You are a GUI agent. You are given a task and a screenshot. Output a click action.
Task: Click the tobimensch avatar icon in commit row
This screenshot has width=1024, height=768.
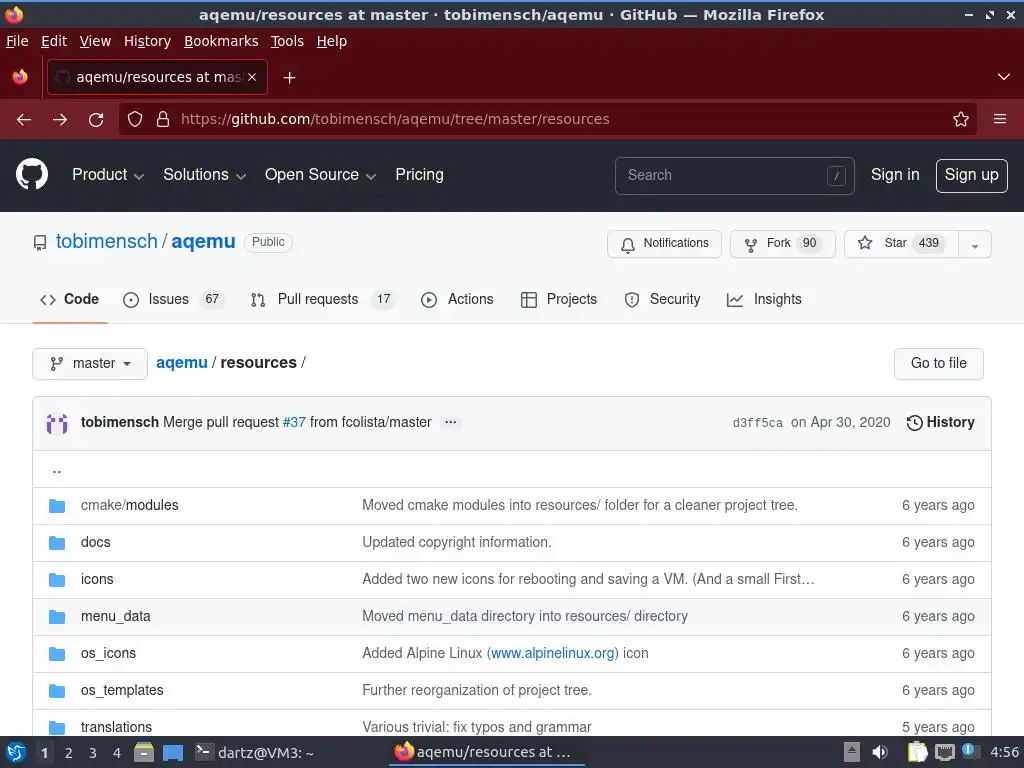tap(57, 423)
